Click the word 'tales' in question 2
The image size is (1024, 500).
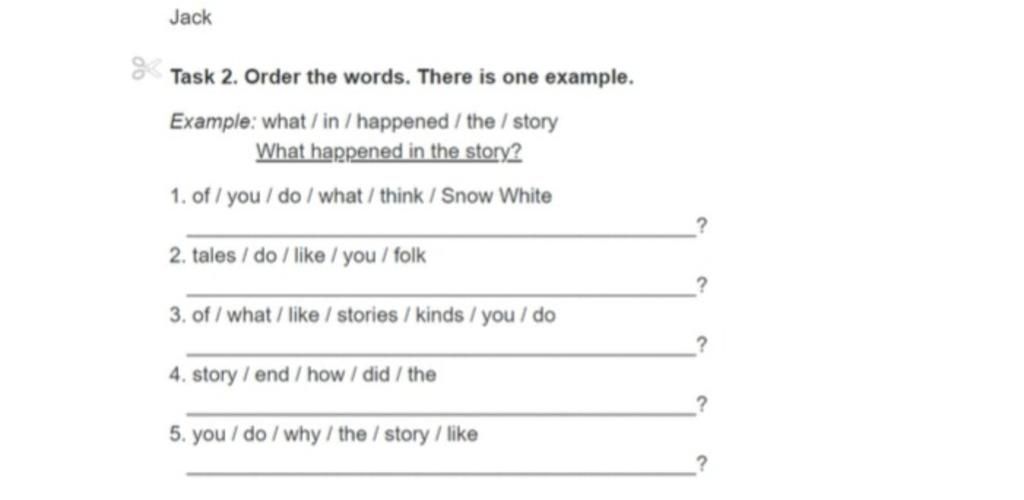pos(214,255)
